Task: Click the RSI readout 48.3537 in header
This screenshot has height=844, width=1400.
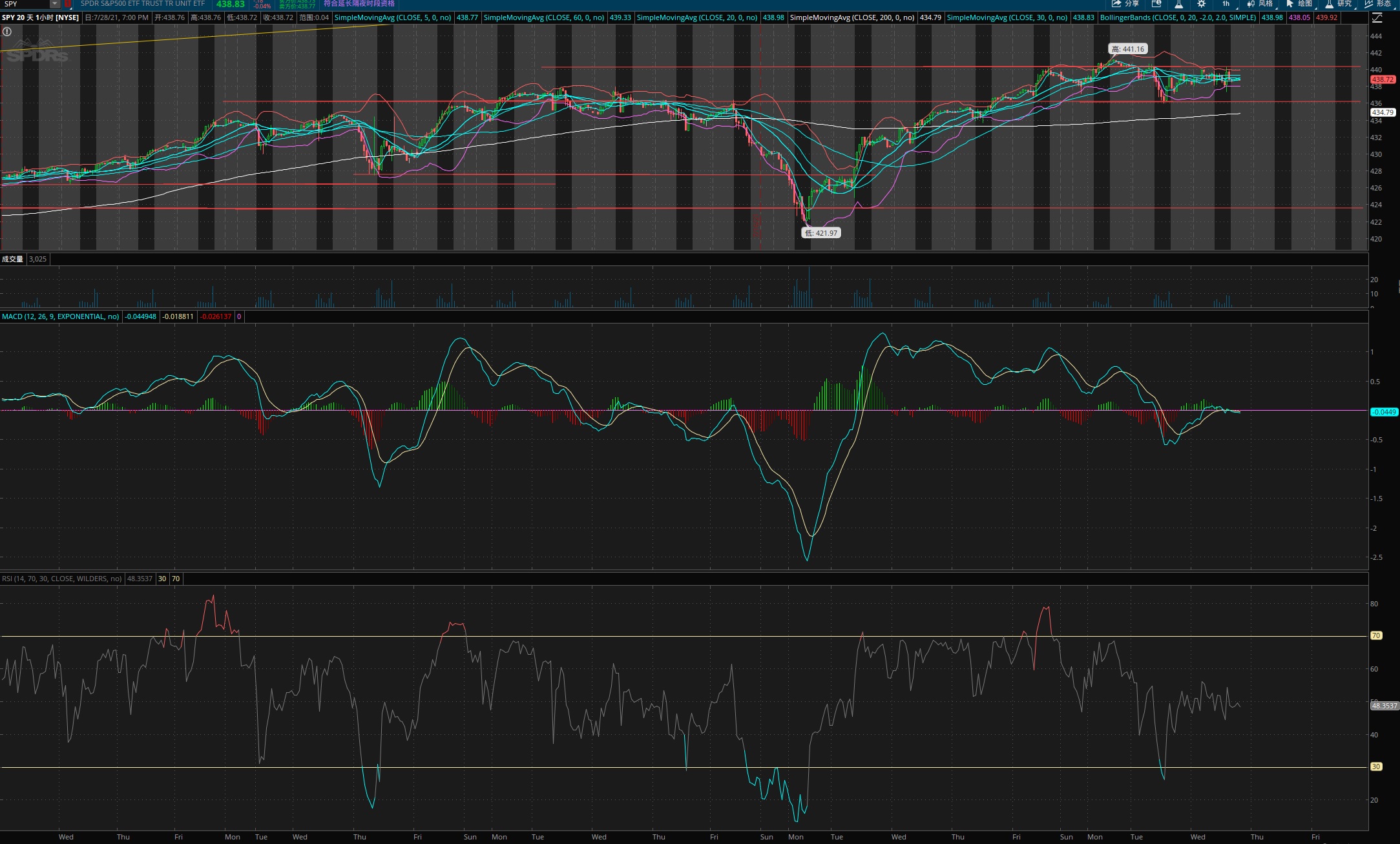Action: (140, 579)
